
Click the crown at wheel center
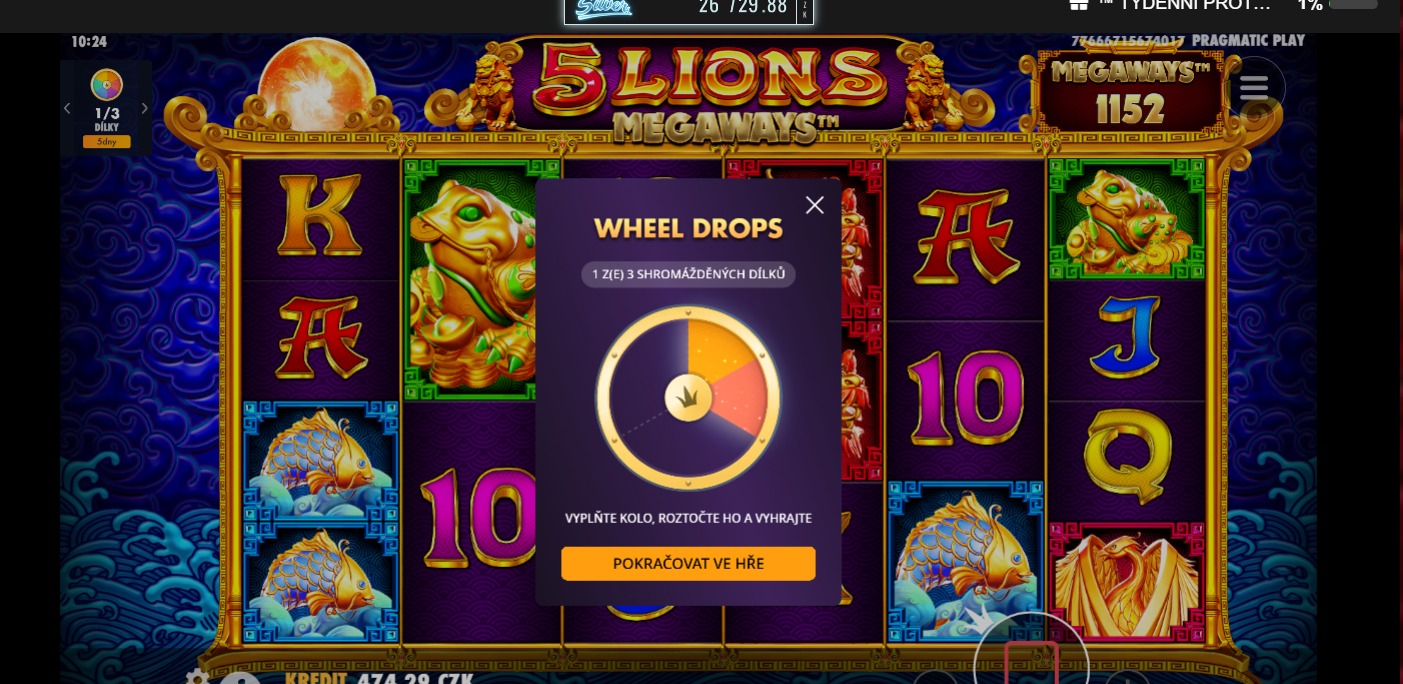(x=688, y=399)
